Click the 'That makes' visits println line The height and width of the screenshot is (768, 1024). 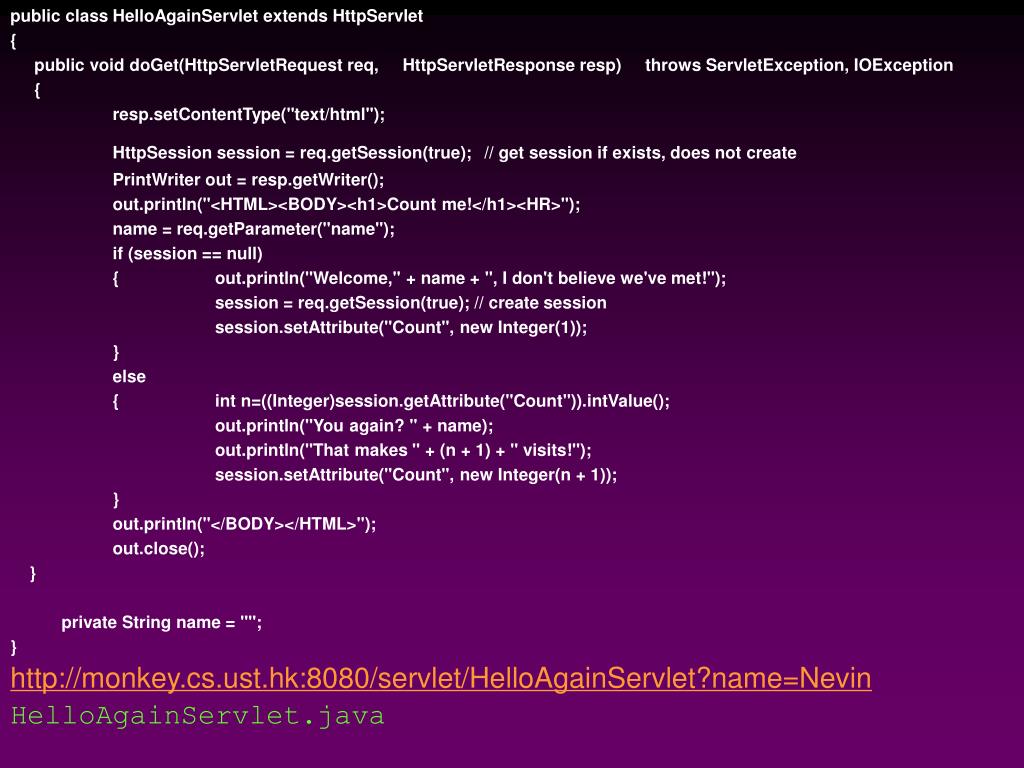(403, 451)
